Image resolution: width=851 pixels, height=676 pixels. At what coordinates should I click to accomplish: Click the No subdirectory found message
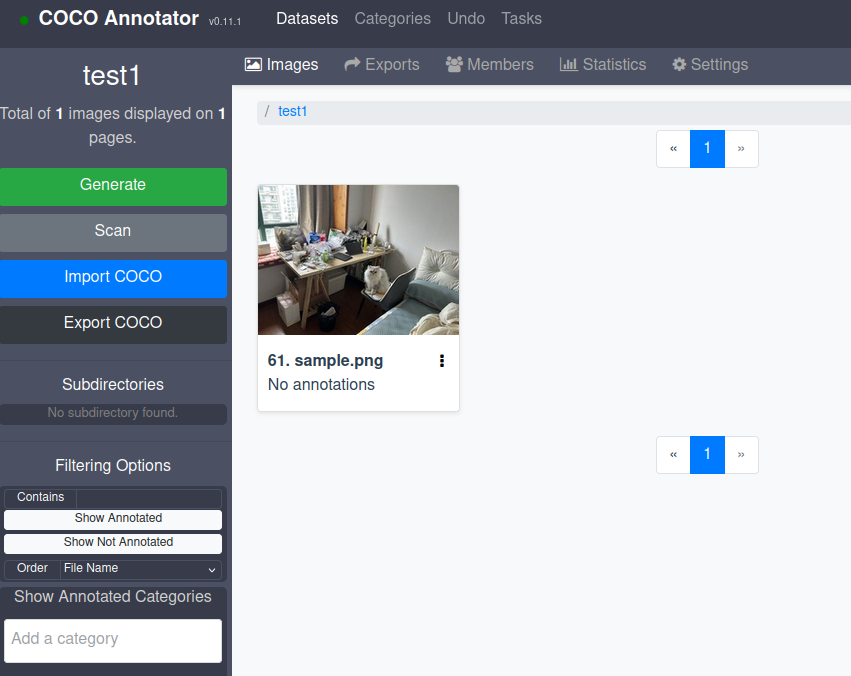click(x=112, y=413)
